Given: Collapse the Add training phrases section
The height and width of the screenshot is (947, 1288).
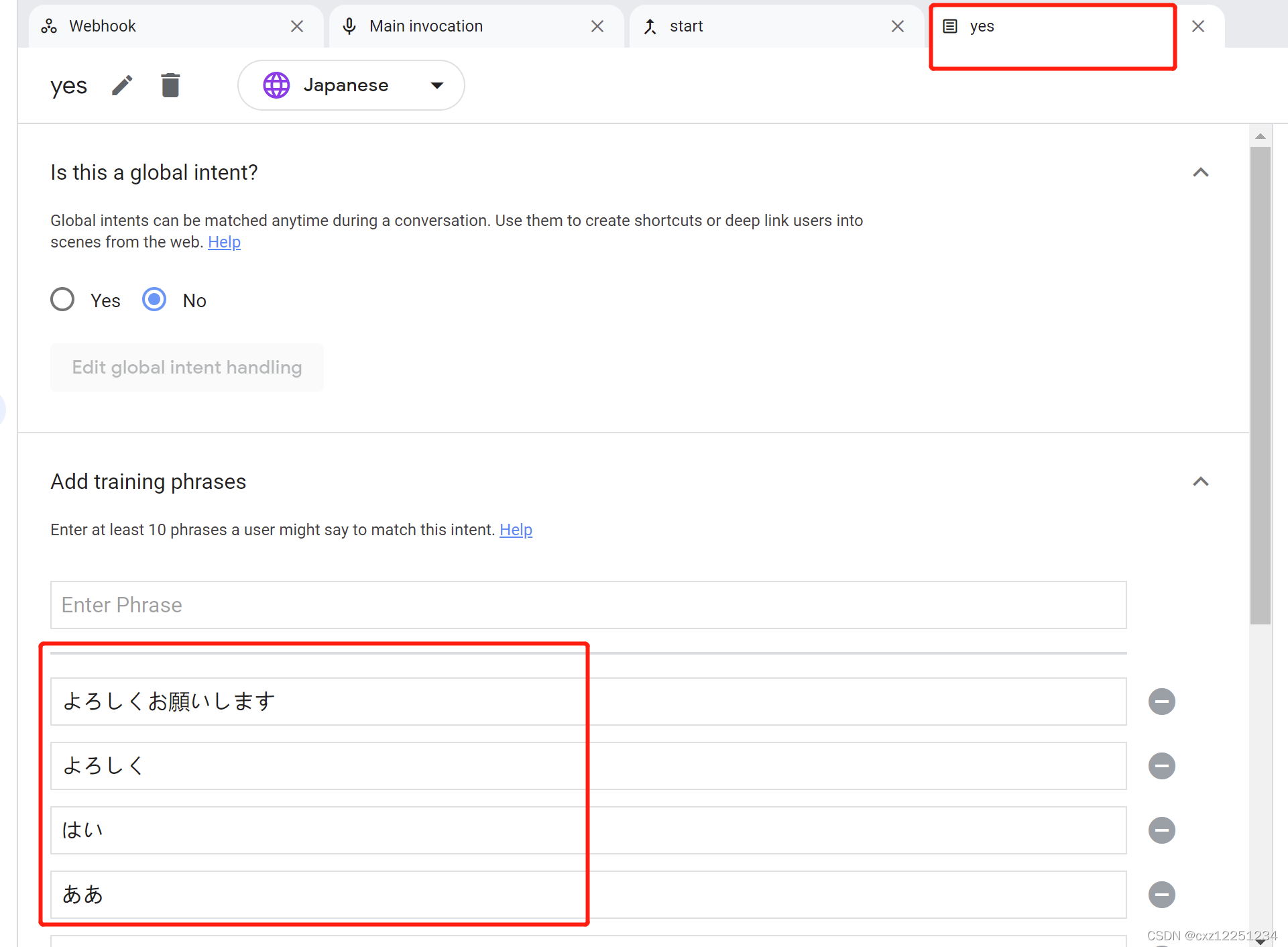Looking at the screenshot, I should 1200,482.
